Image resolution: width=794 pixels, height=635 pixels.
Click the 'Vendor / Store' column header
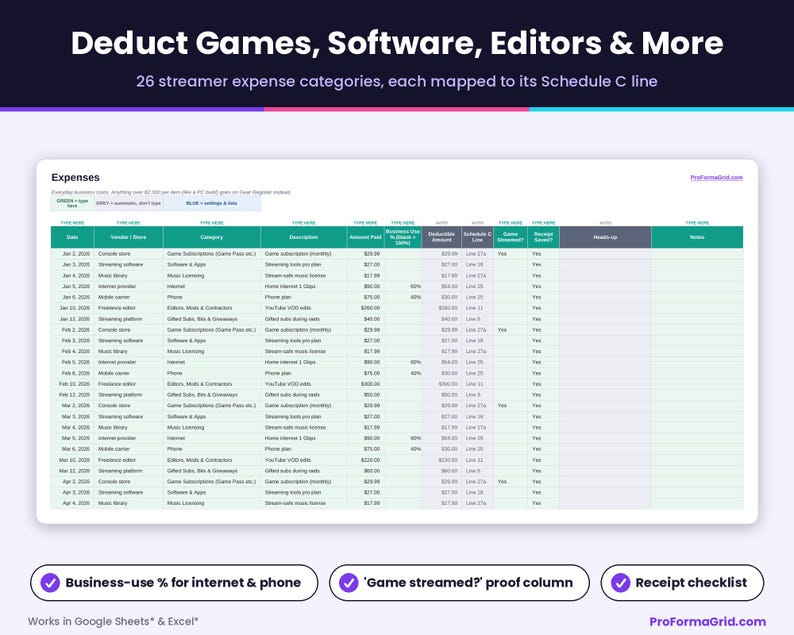129,237
